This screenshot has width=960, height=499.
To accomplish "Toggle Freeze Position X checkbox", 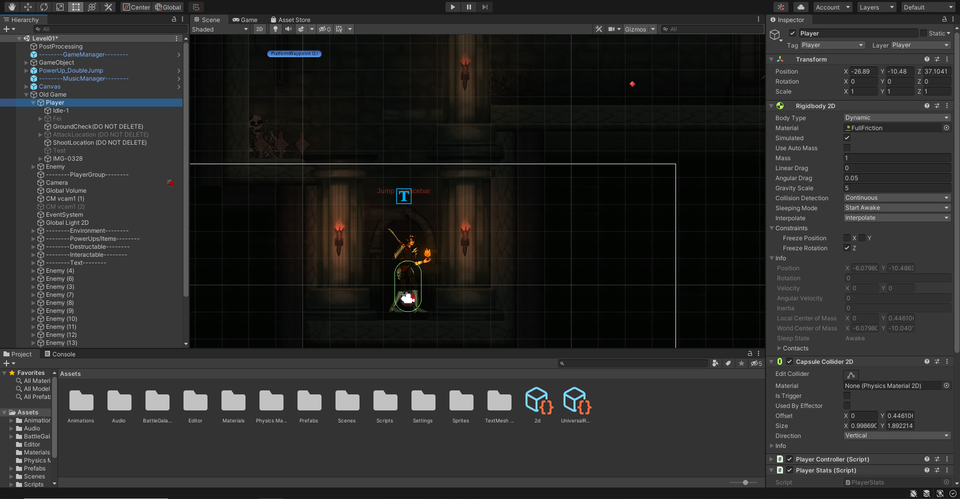I will 847,238.
